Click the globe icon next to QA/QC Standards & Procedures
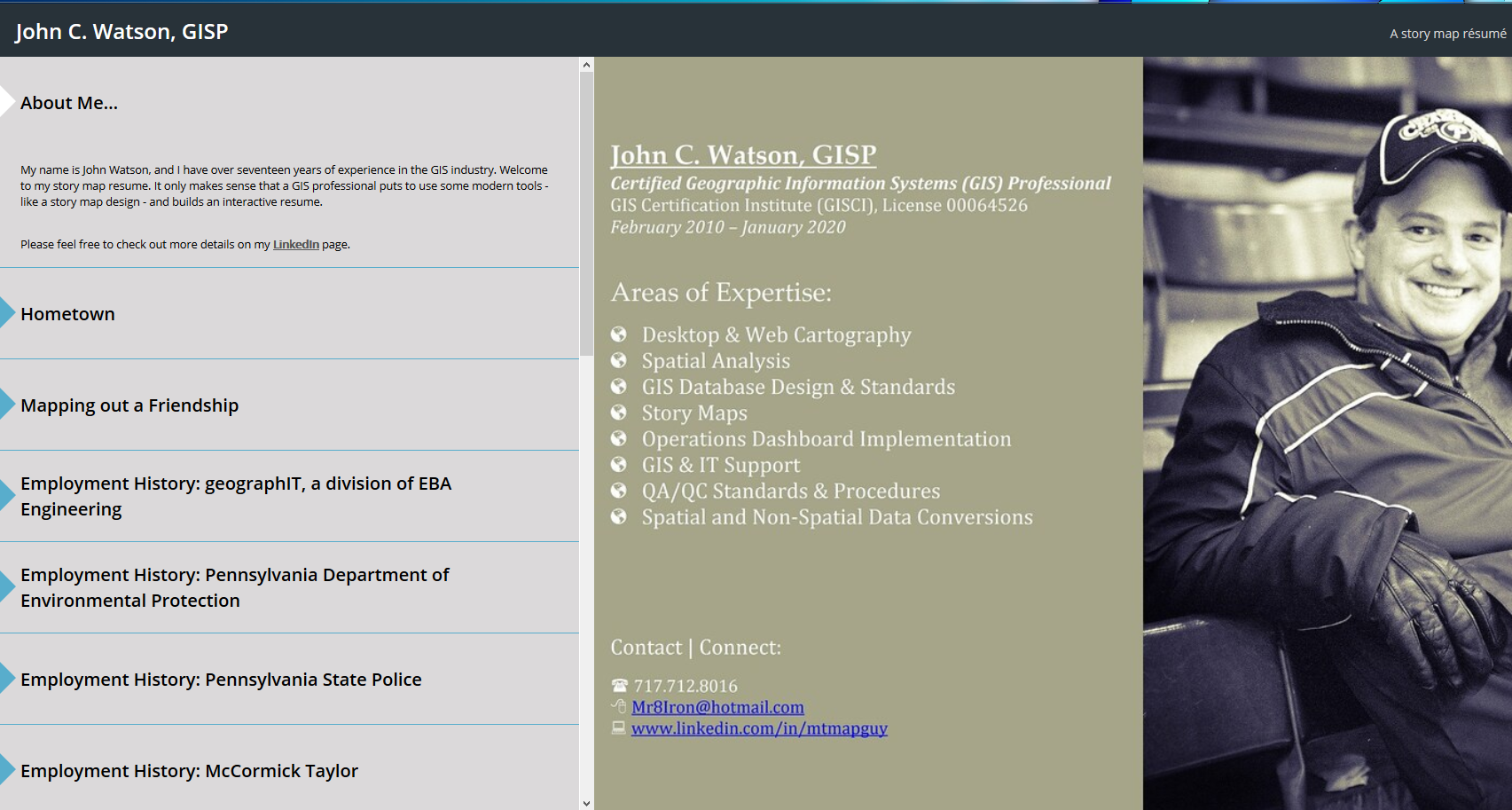 click(x=618, y=490)
